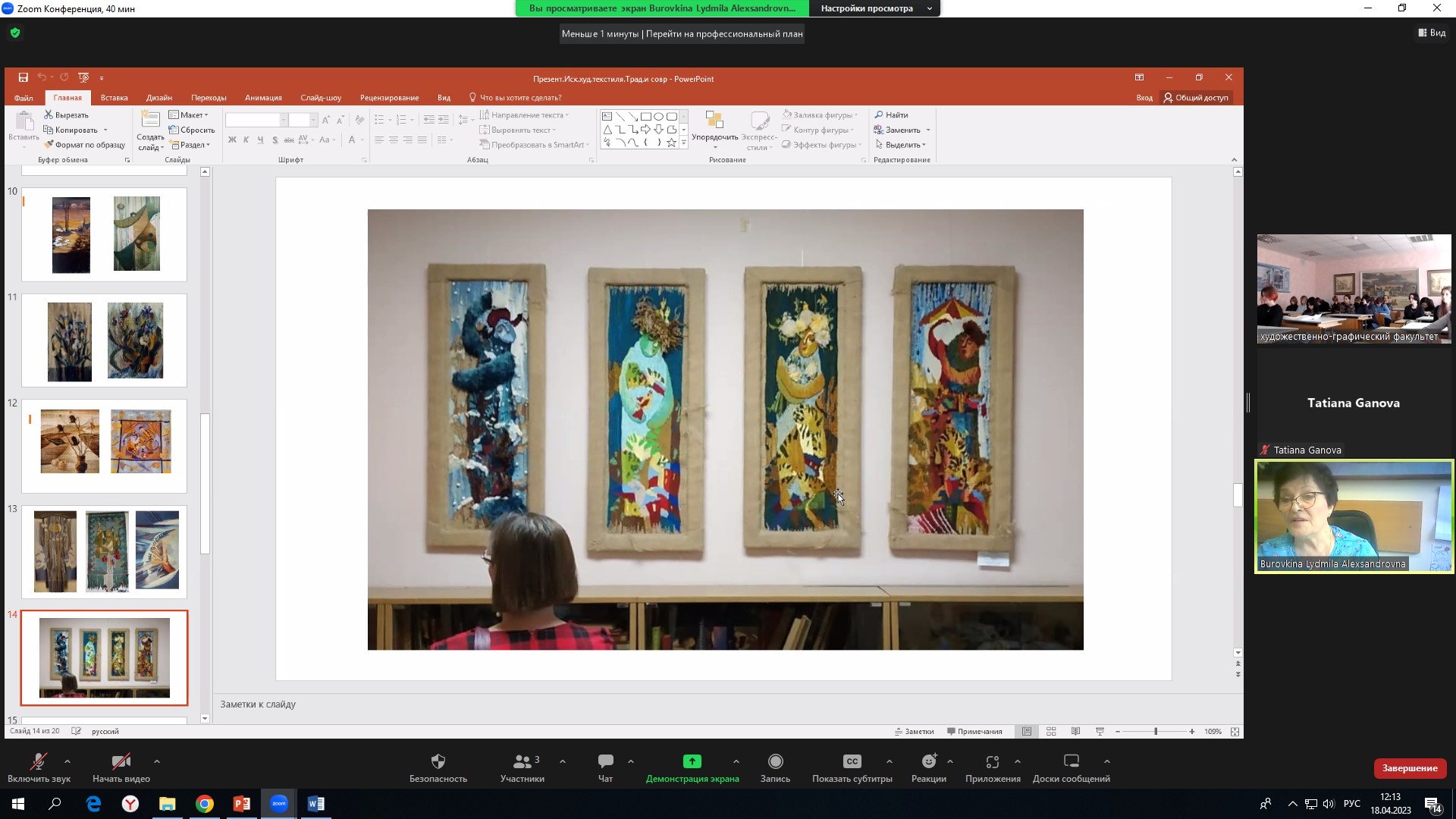This screenshot has height=819, width=1456.
Task: Open Участники participants panel
Action: 522,761
